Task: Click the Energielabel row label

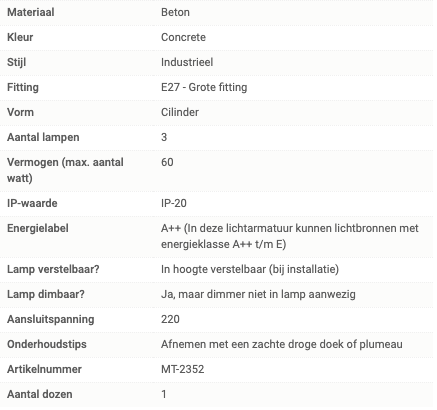Action: point(38,228)
